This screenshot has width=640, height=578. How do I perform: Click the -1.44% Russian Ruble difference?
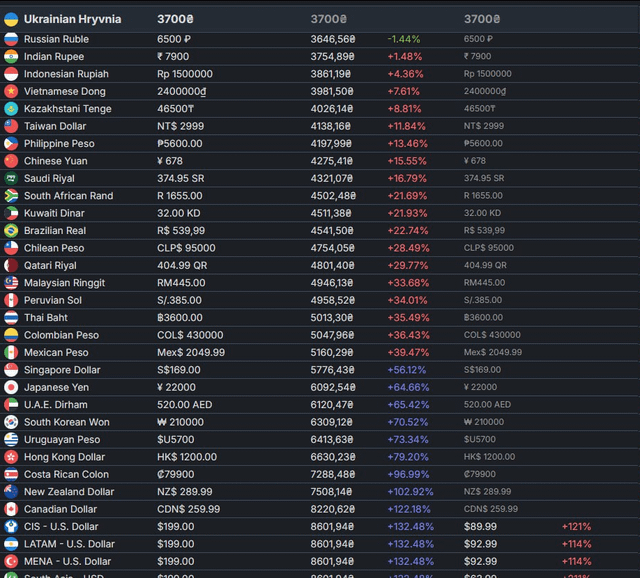[404, 39]
